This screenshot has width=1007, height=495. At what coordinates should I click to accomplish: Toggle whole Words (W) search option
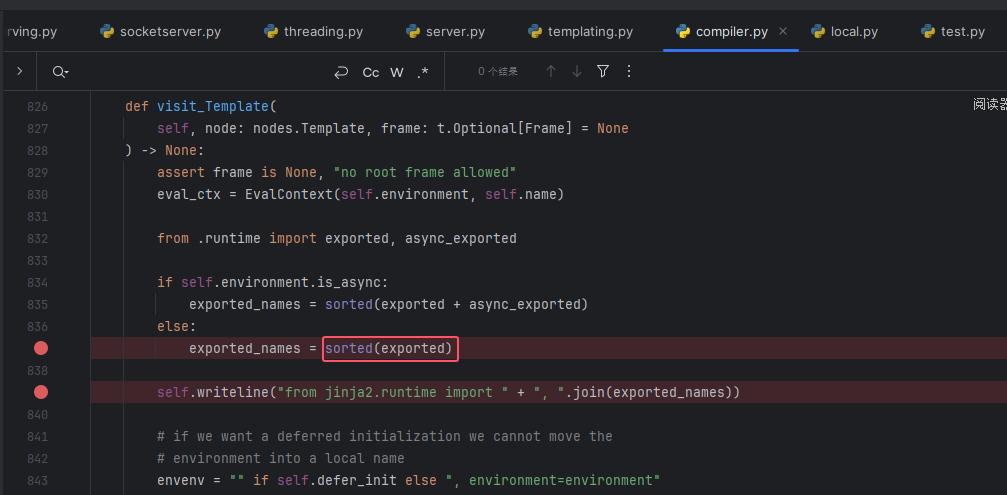click(397, 72)
